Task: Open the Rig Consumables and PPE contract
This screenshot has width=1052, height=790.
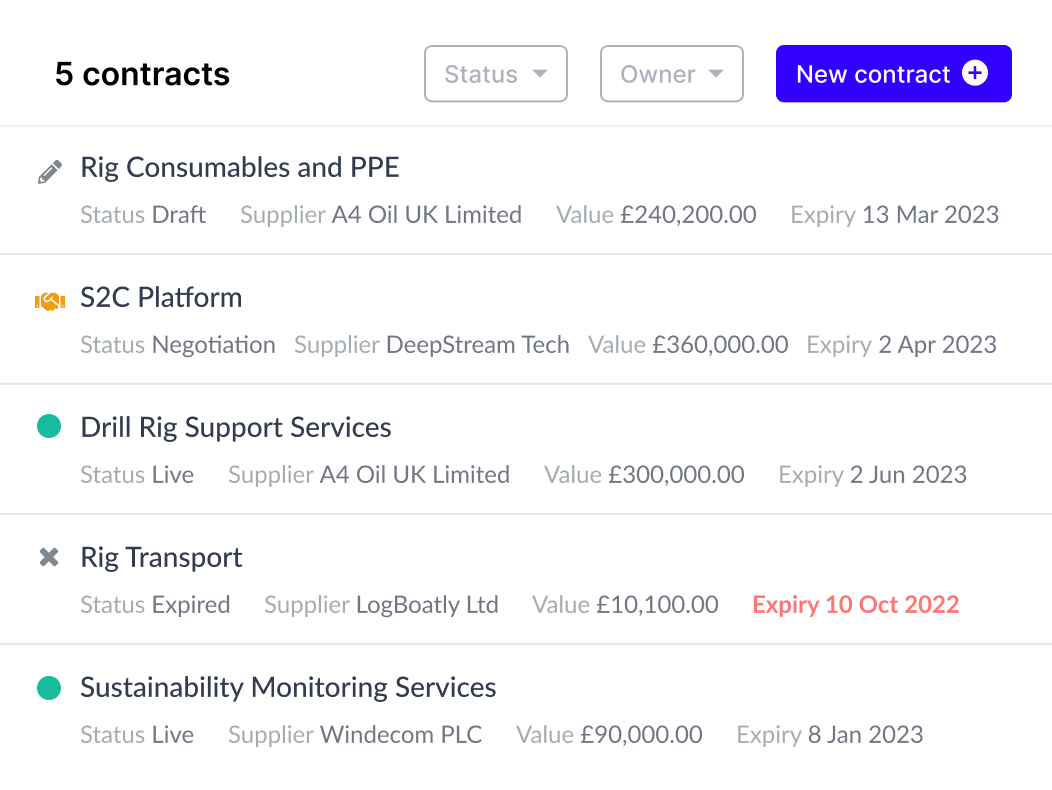Action: [240, 168]
